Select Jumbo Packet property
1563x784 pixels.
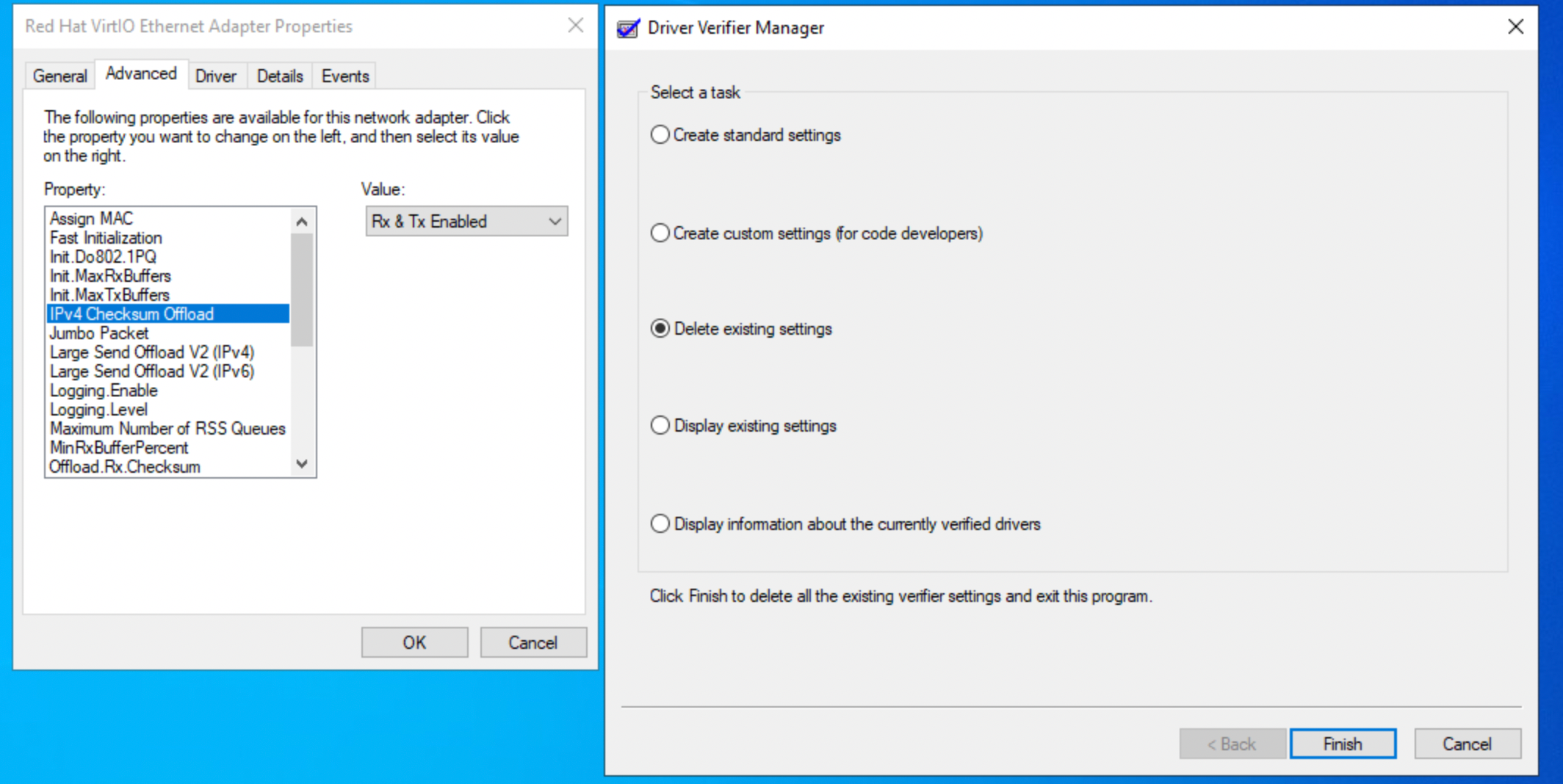168,333
